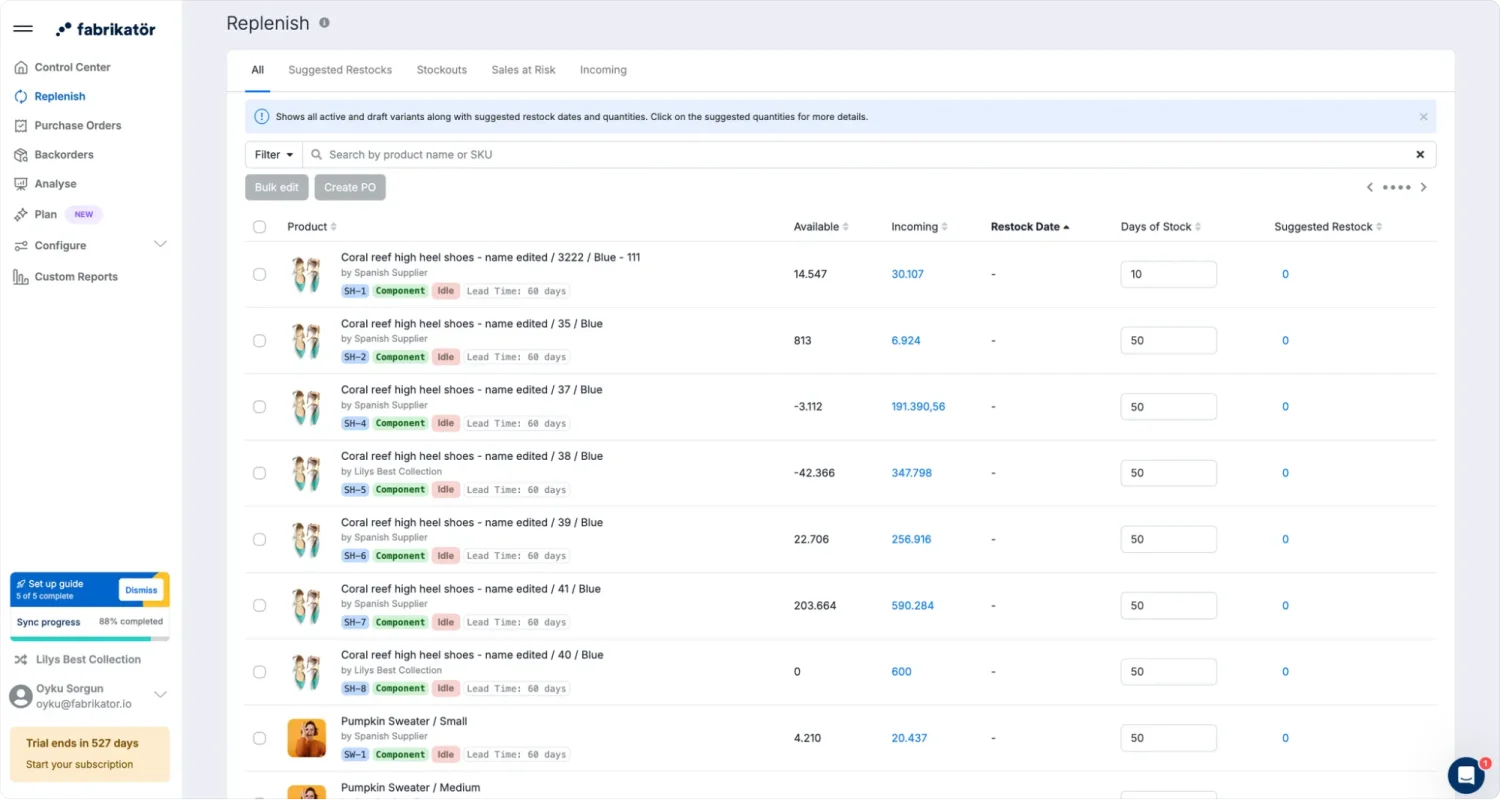Open the chat support bubble icon
This screenshot has height=800, width=1500.
1466,775
